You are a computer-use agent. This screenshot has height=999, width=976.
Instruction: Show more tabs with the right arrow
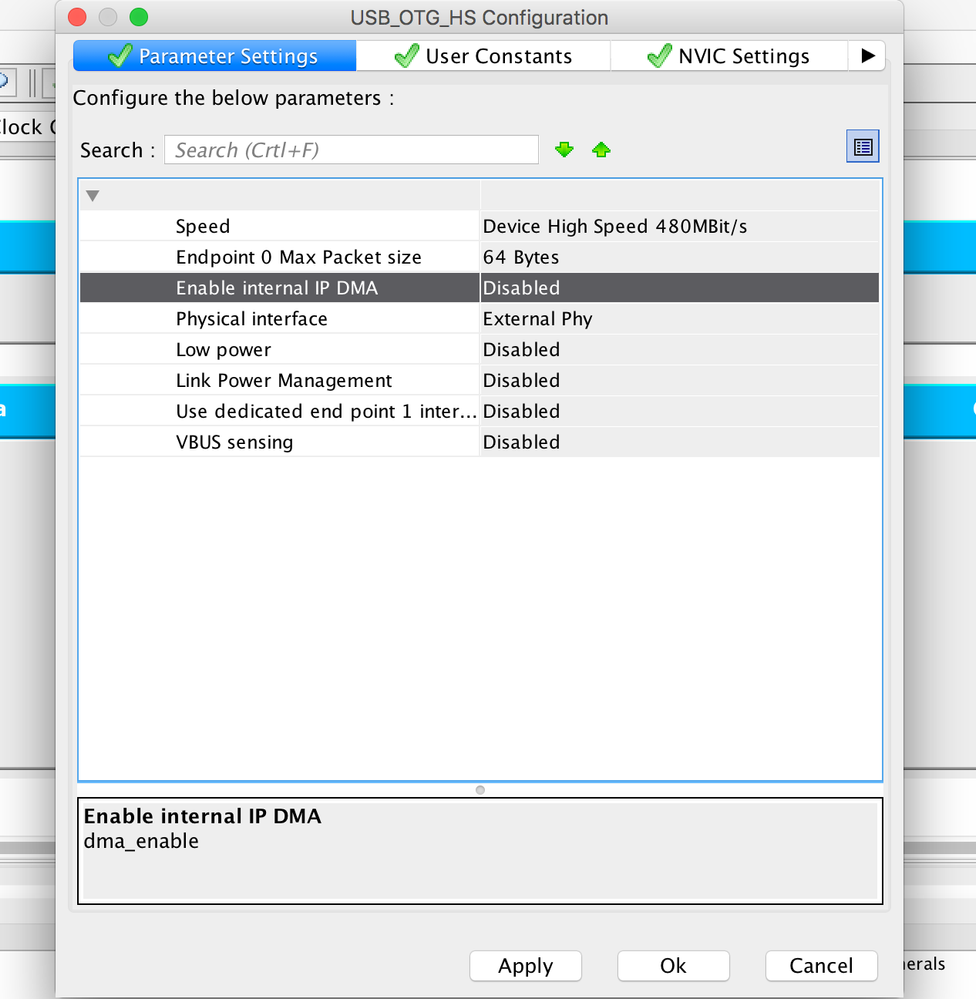click(x=867, y=56)
